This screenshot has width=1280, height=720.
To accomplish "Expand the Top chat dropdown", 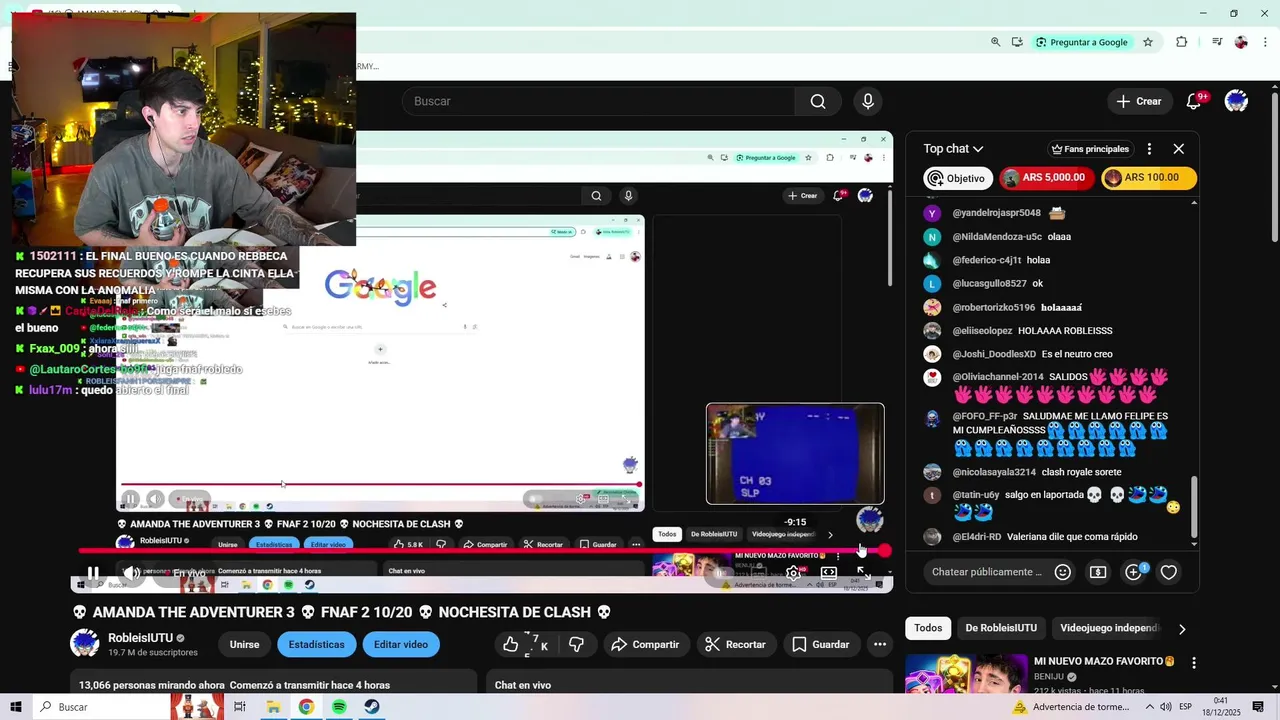I will pyautogui.click(x=953, y=148).
